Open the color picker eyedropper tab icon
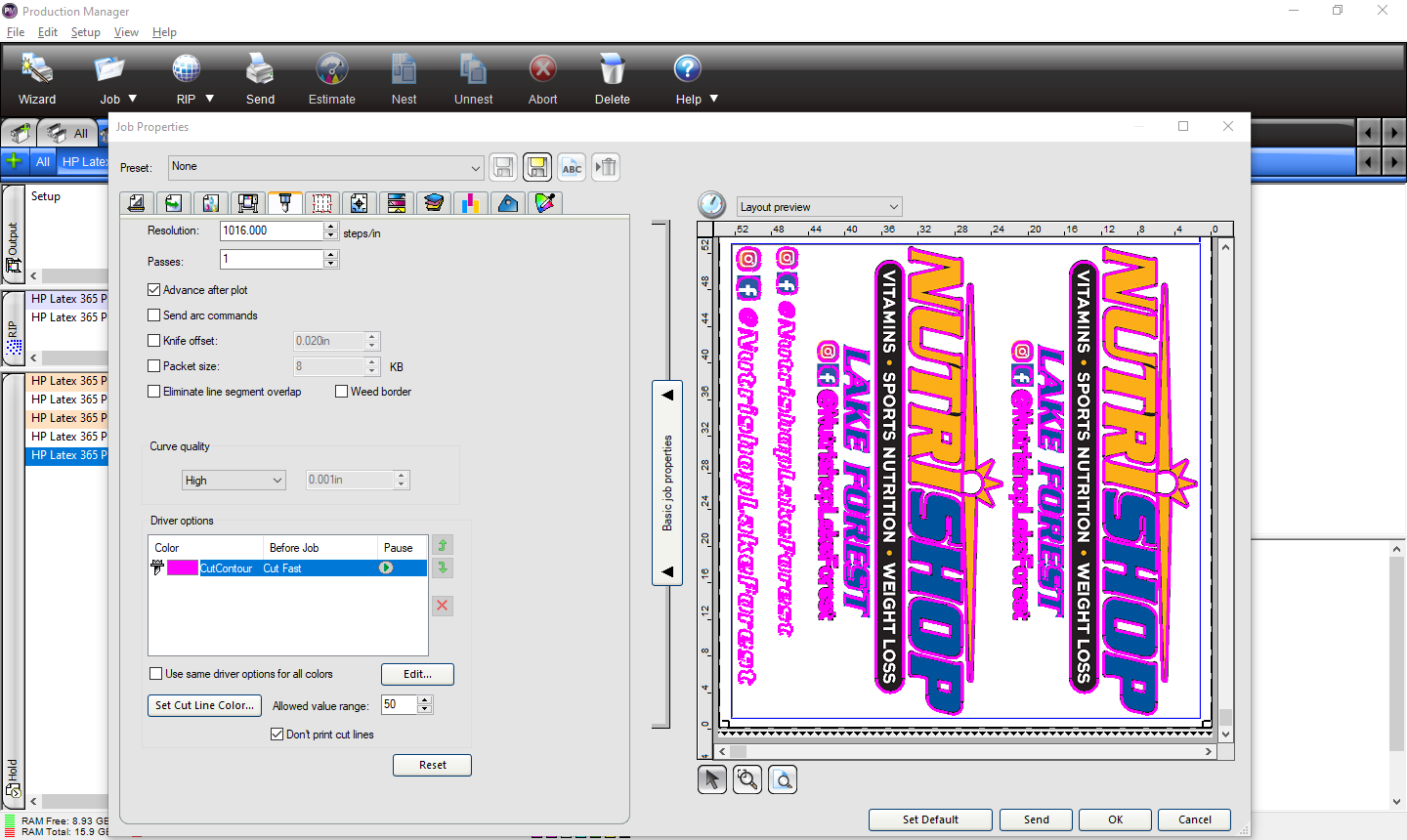This screenshot has height=840, width=1407. click(x=544, y=203)
